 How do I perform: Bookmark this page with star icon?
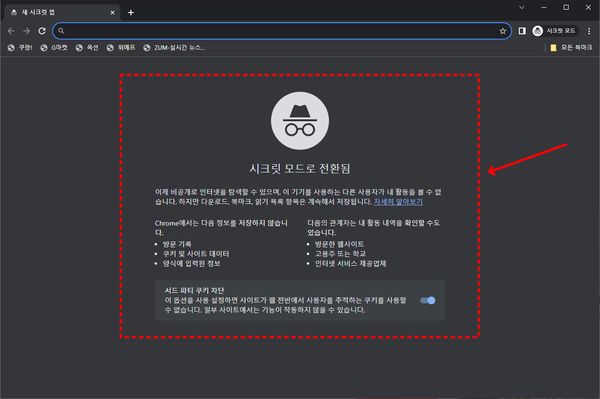coord(502,31)
